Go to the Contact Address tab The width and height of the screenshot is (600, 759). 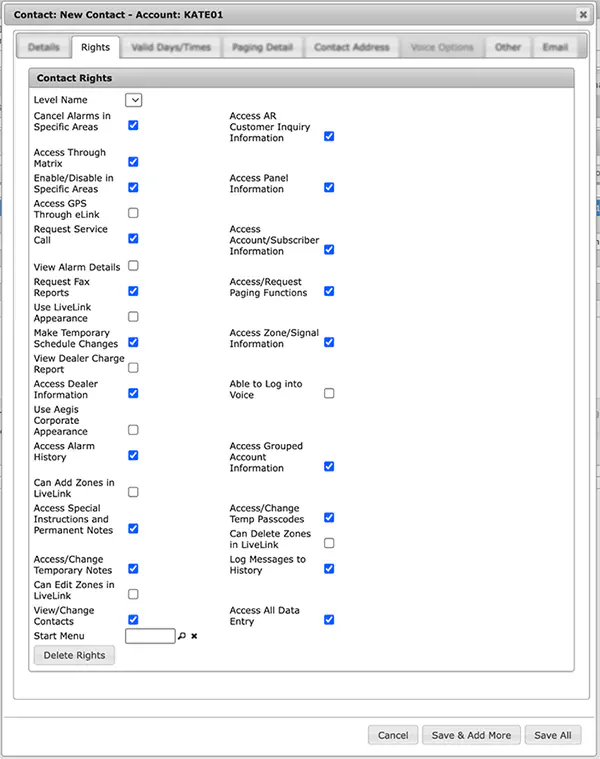(x=352, y=47)
